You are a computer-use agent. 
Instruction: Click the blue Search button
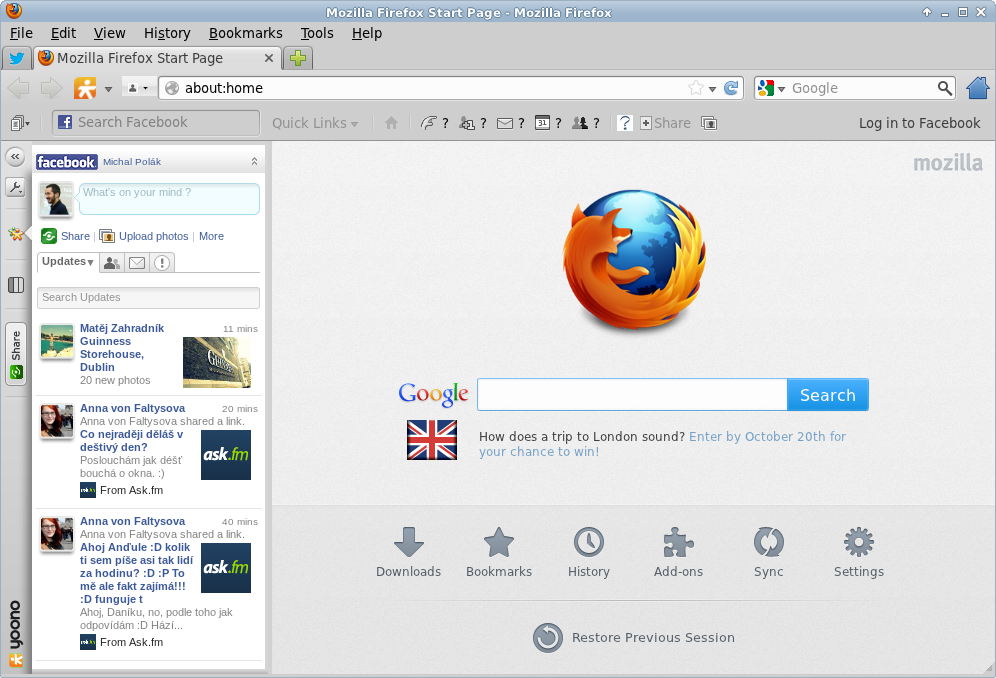(x=828, y=395)
